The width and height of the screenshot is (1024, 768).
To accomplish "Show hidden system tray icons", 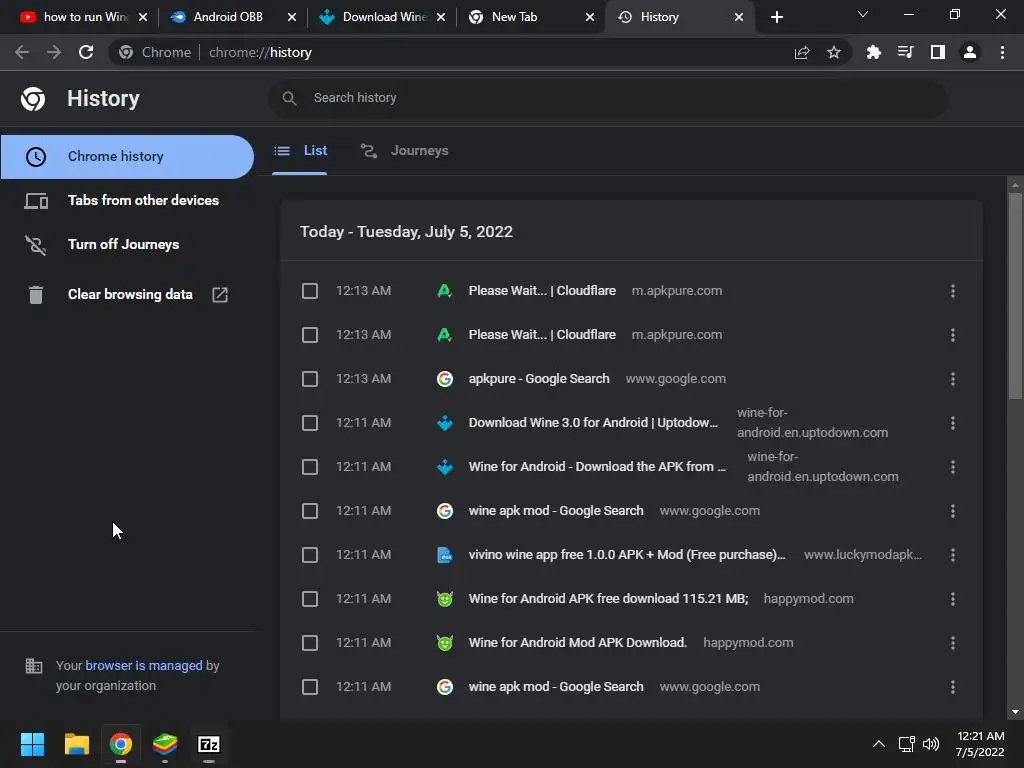I will (x=879, y=744).
